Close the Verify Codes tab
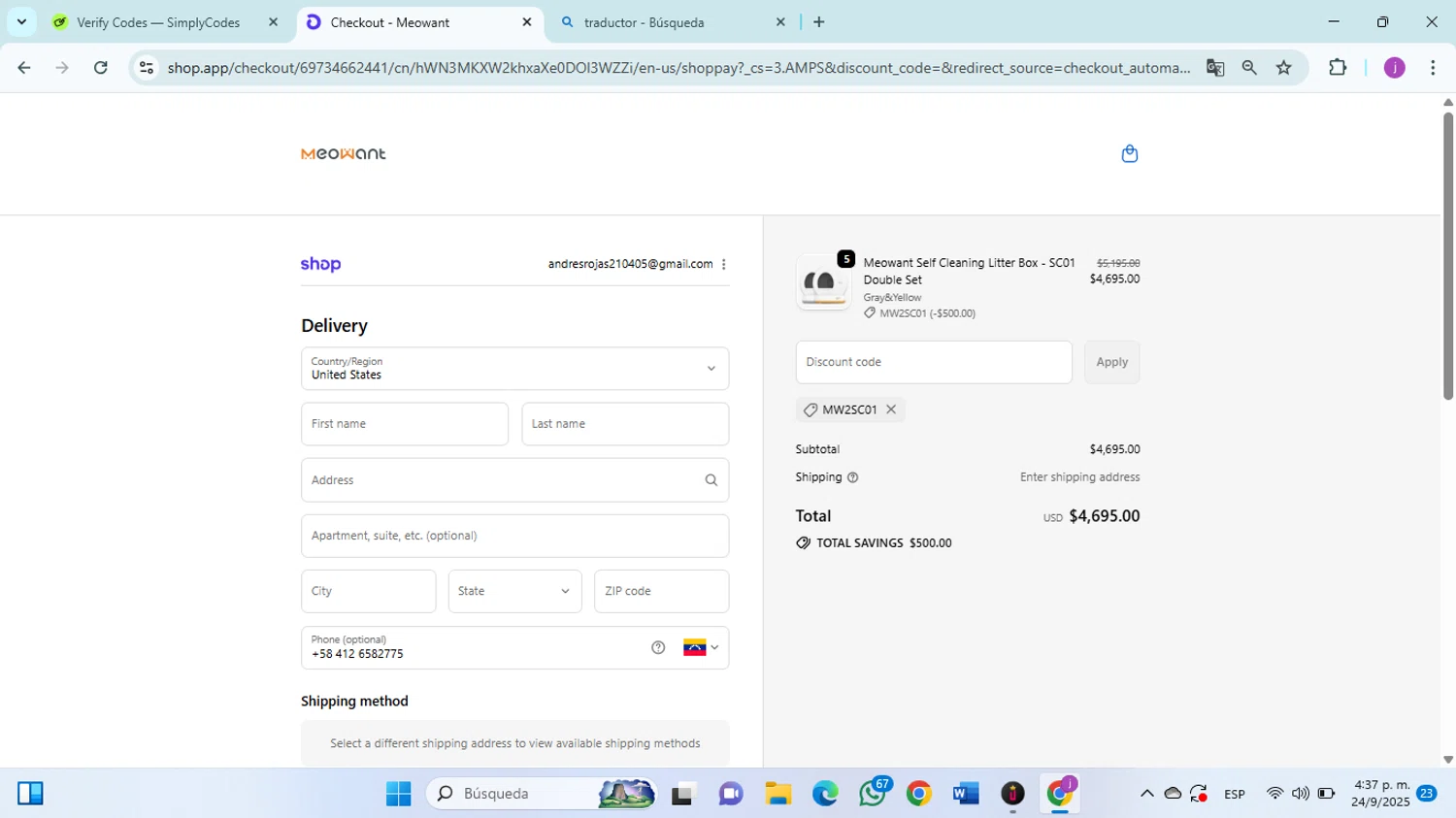Image resolution: width=1456 pixels, height=818 pixels. [273, 22]
